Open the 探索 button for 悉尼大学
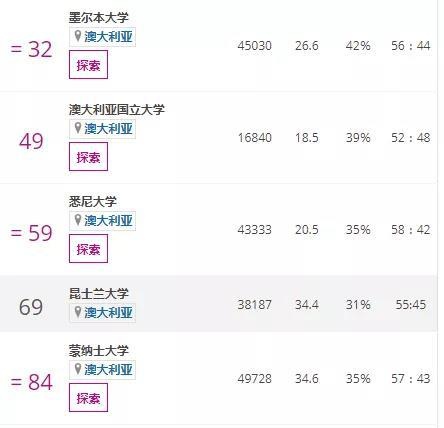The width and height of the screenshot is (444, 428). [x=88, y=248]
